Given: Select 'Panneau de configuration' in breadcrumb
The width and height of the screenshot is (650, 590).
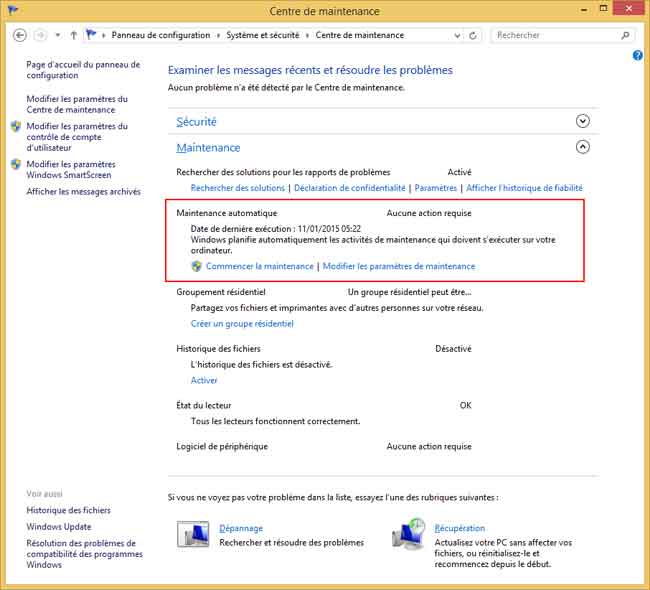Looking at the screenshot, I should [161, 35].
